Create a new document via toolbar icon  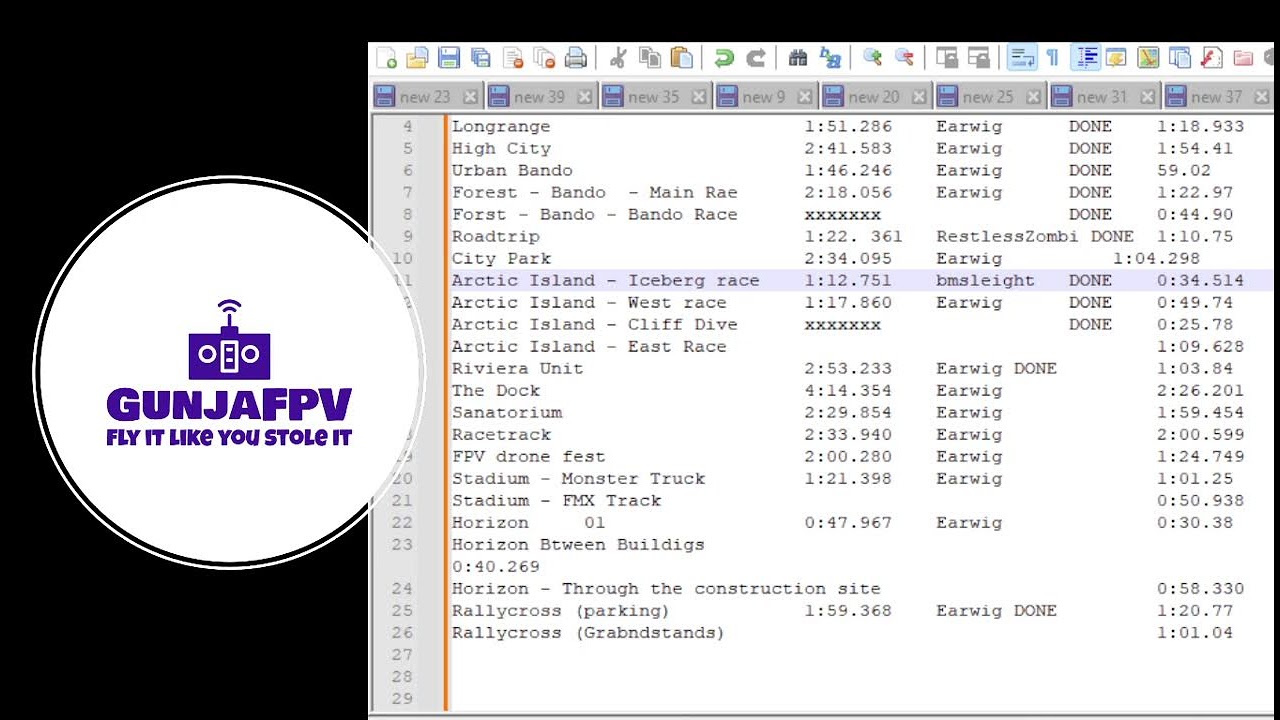click(386, 58)
